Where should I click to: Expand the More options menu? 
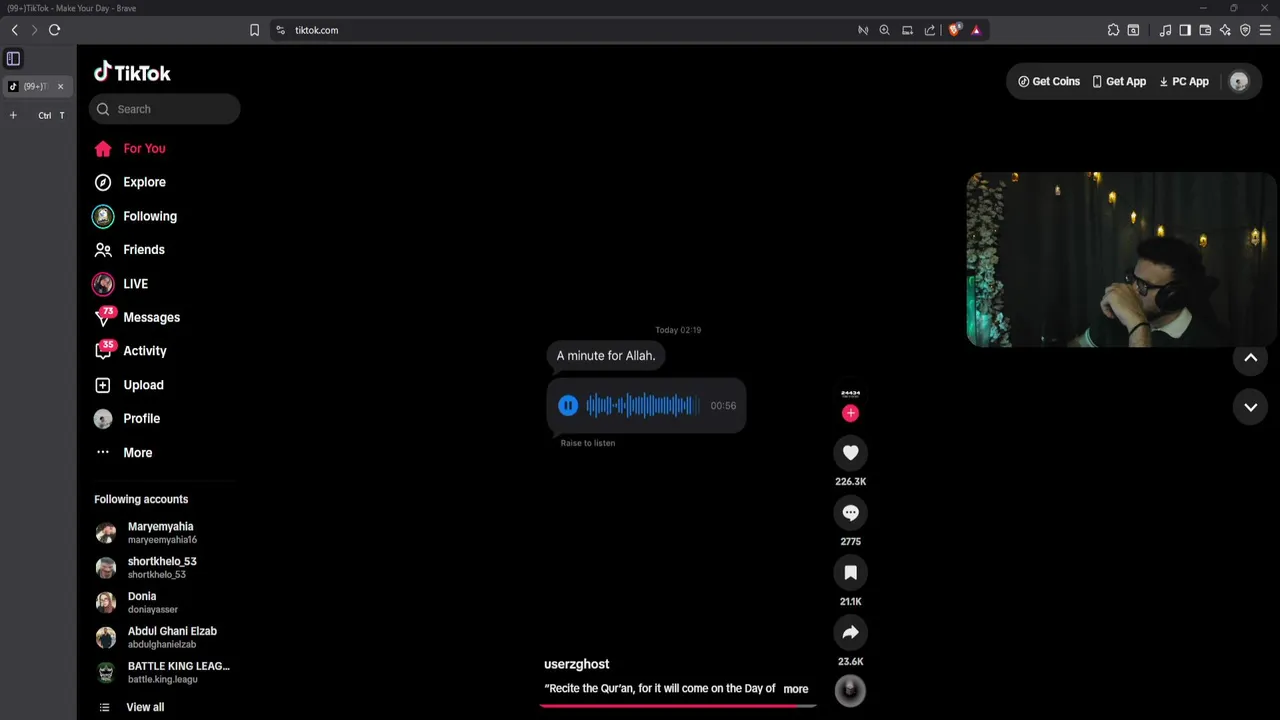[124, 453]
